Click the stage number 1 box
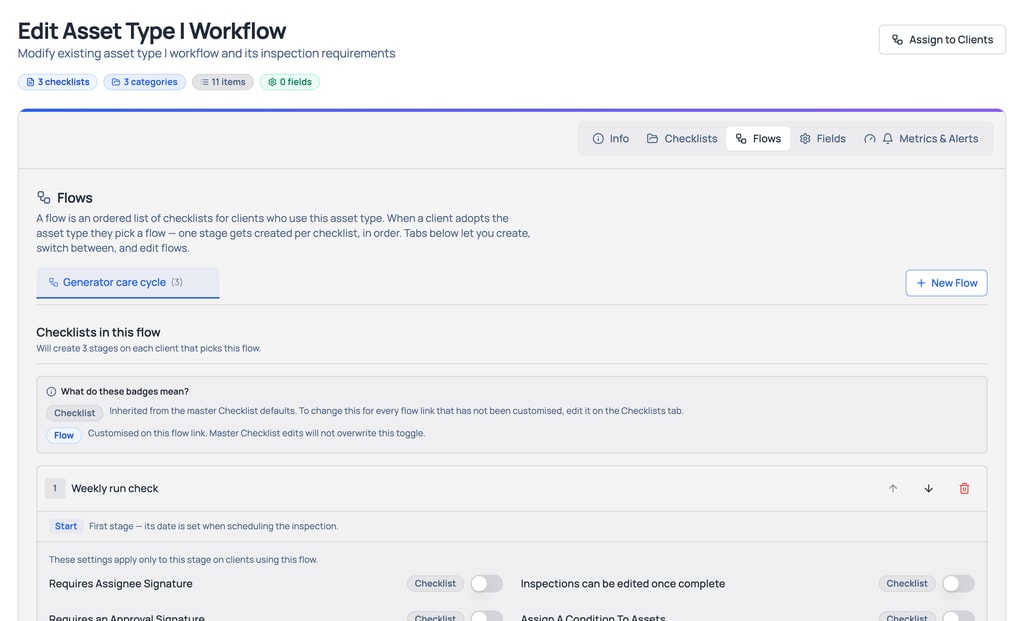Image resolution: width=1024 pixels, height=621 pixels. pyautogui.click(x=55, y=488)
